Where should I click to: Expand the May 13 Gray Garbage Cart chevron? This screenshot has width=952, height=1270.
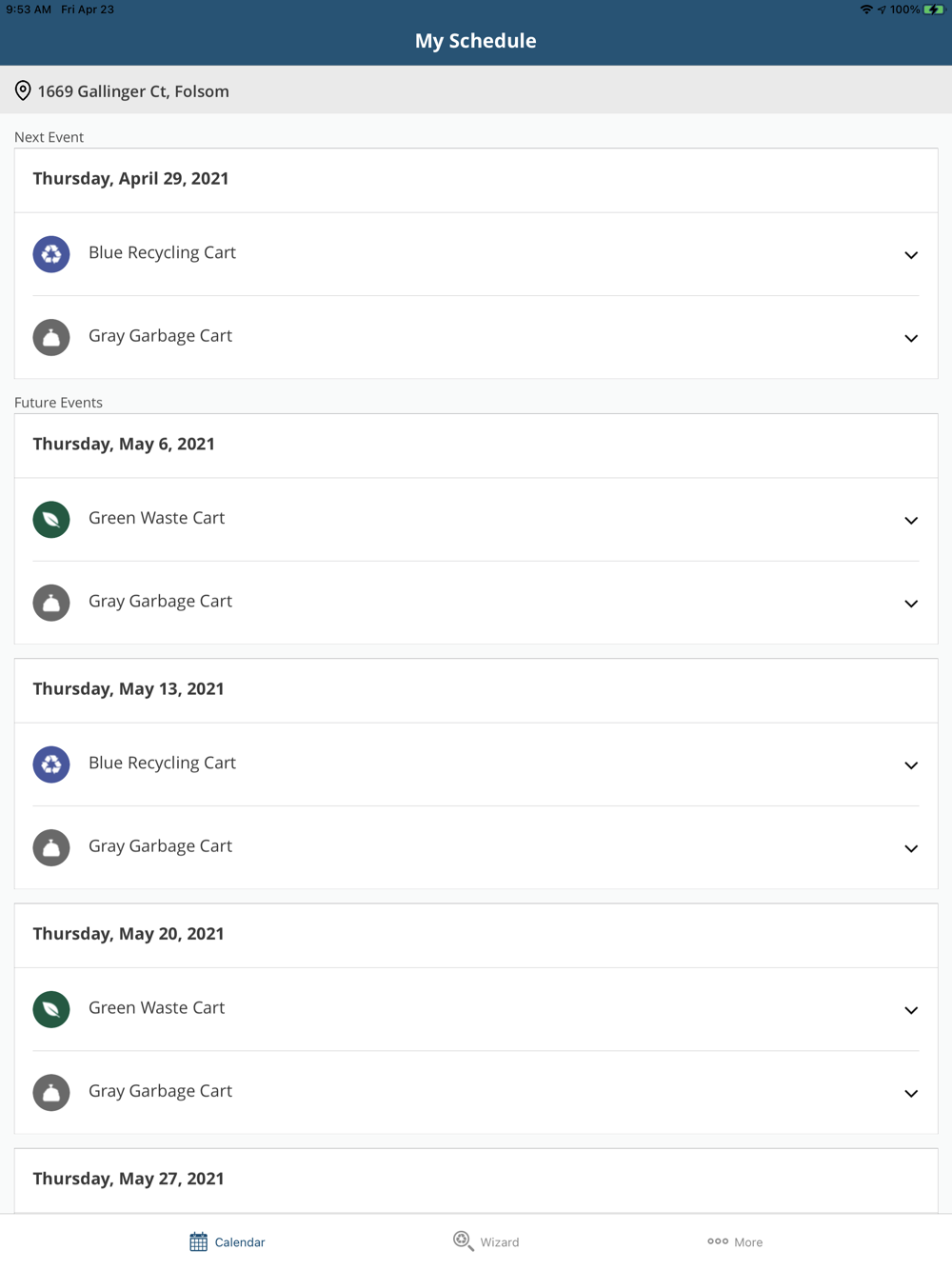911,848
